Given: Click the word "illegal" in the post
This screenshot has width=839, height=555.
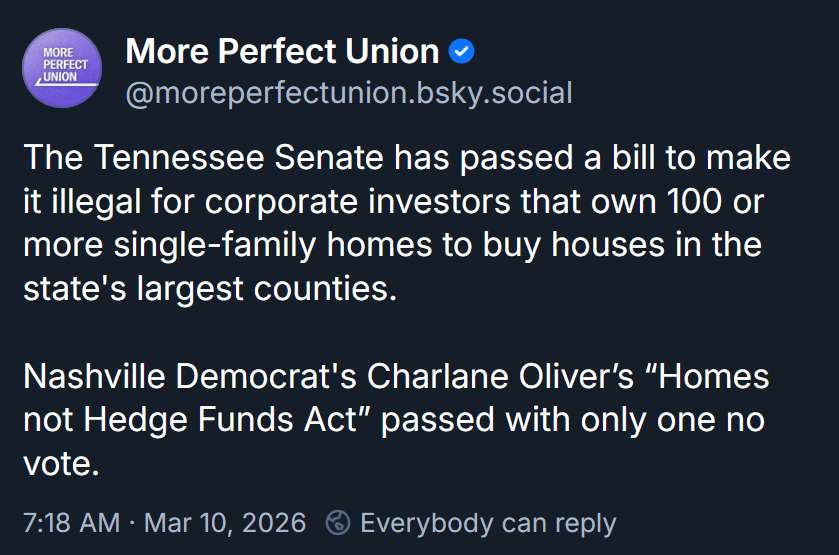Looking at the screenshot, I should (104, 201).
